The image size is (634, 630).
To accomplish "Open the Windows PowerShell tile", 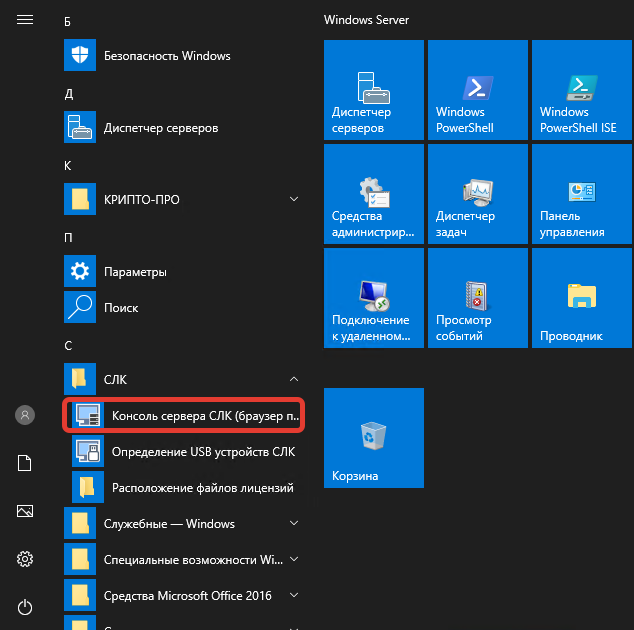I will click(x=477, y=90).
